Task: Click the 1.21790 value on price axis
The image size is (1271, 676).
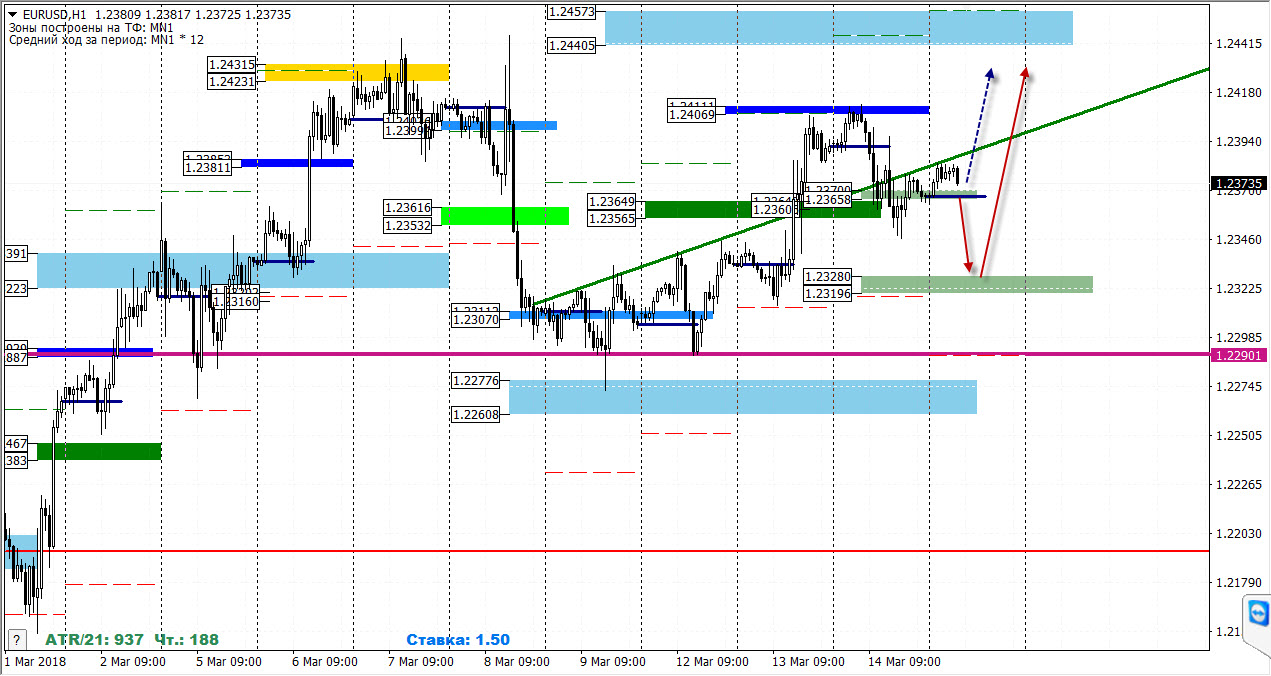Action: [x=1240, y=583]
